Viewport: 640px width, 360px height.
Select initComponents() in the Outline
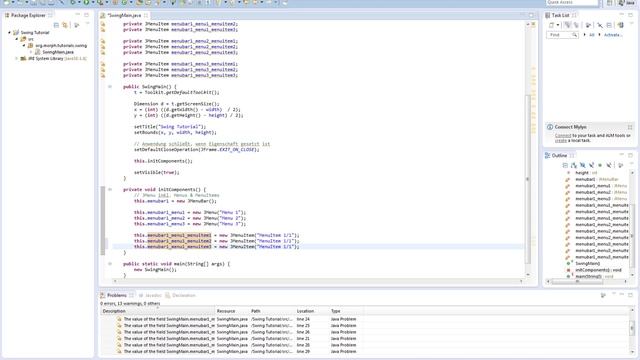598,270
